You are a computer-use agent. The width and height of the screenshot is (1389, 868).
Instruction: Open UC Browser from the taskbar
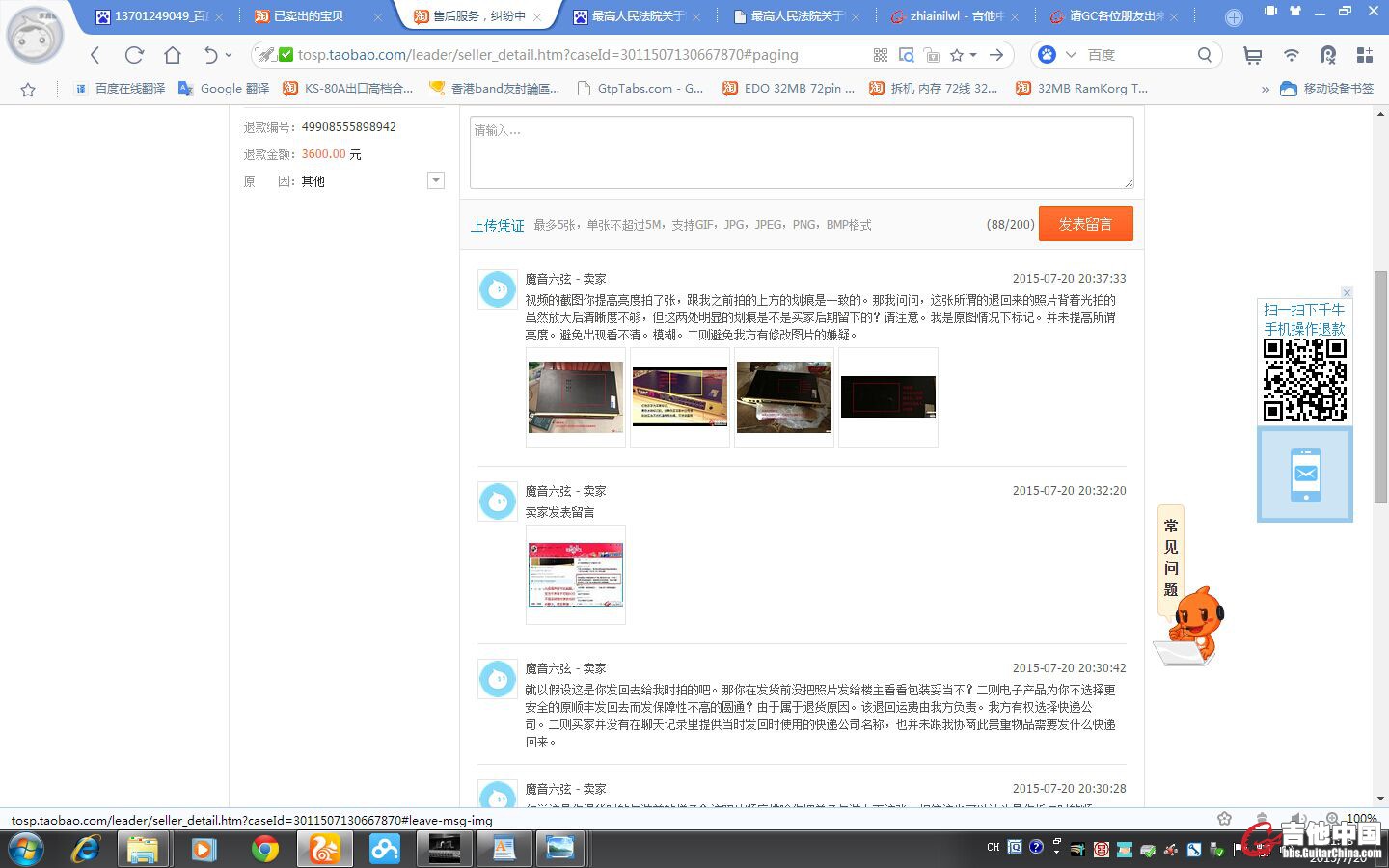pos(323,849)
